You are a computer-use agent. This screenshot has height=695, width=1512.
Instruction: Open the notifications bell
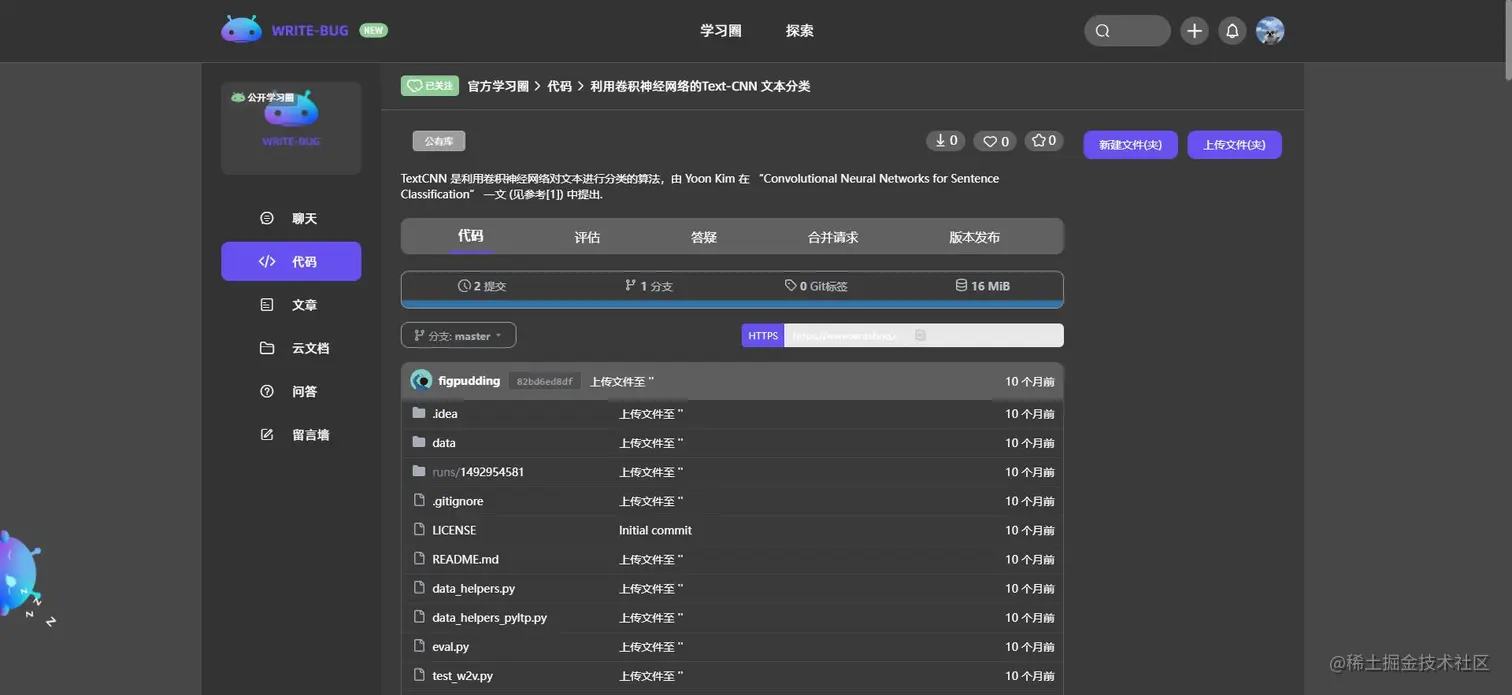(x=1232, y=31)
